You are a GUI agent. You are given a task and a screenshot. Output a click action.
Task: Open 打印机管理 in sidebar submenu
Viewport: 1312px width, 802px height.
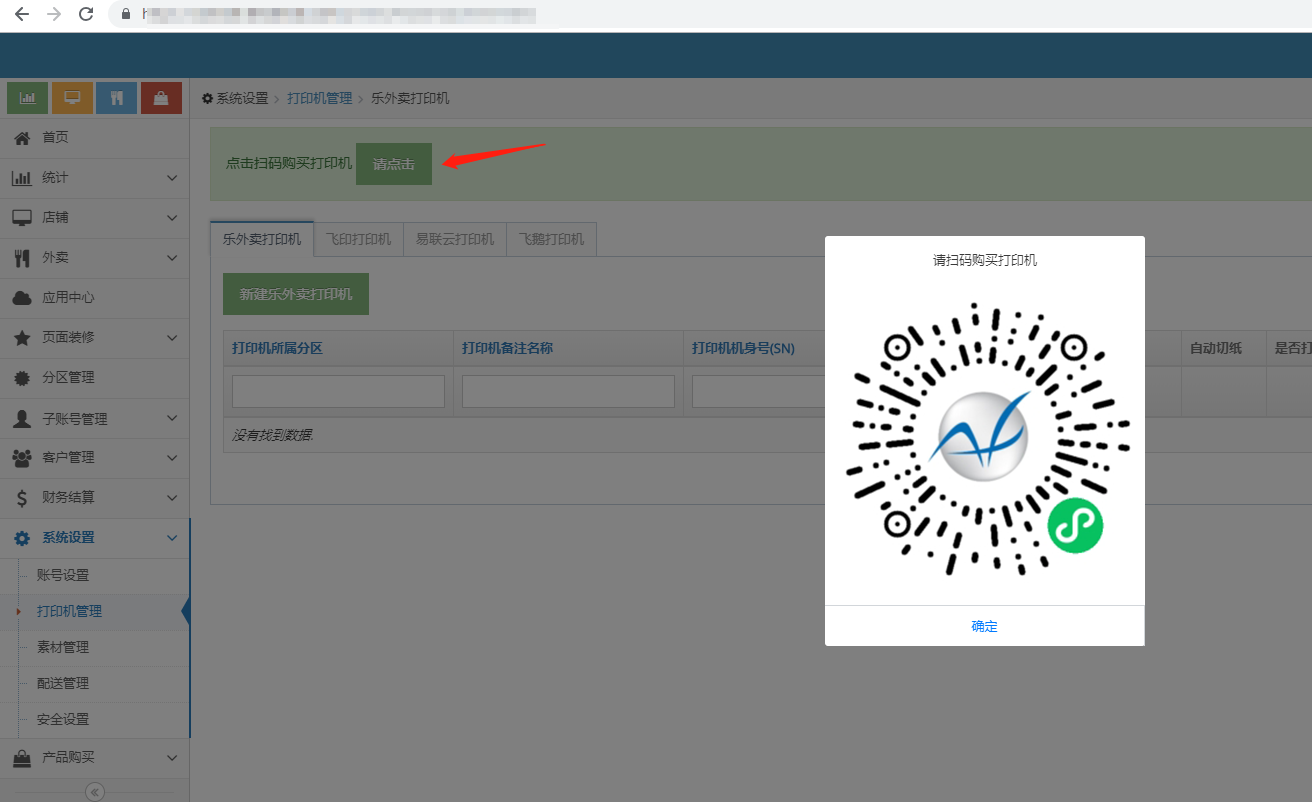pyautogui.click(x=69, y=611)
